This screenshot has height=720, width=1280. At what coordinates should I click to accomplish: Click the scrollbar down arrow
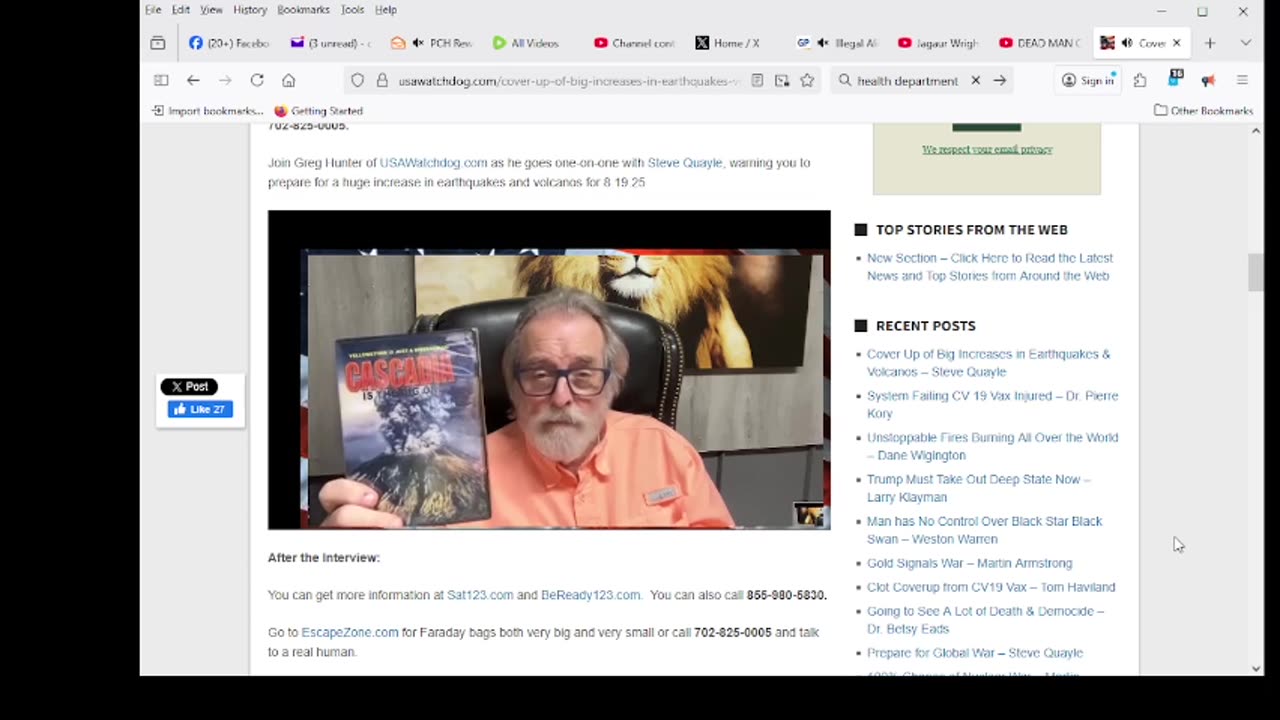pos(1256,668)
